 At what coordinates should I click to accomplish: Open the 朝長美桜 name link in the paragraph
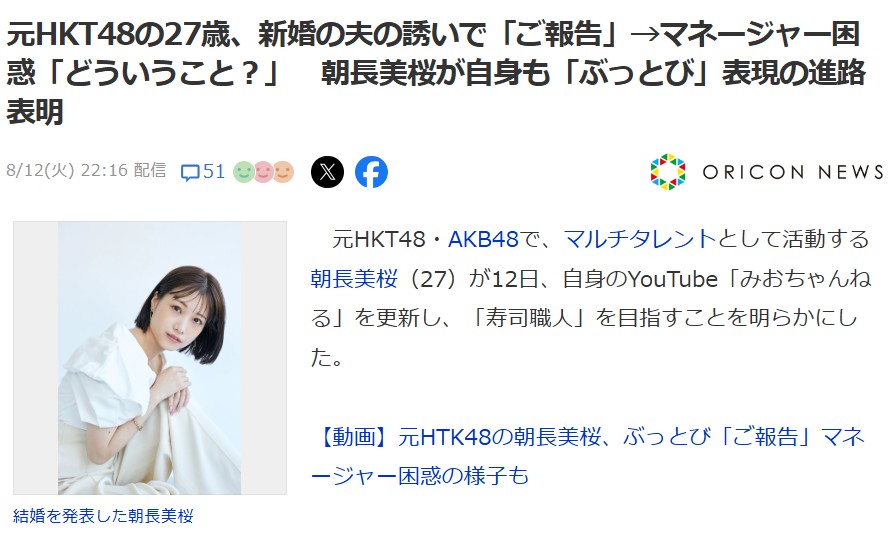click(354, 278)
